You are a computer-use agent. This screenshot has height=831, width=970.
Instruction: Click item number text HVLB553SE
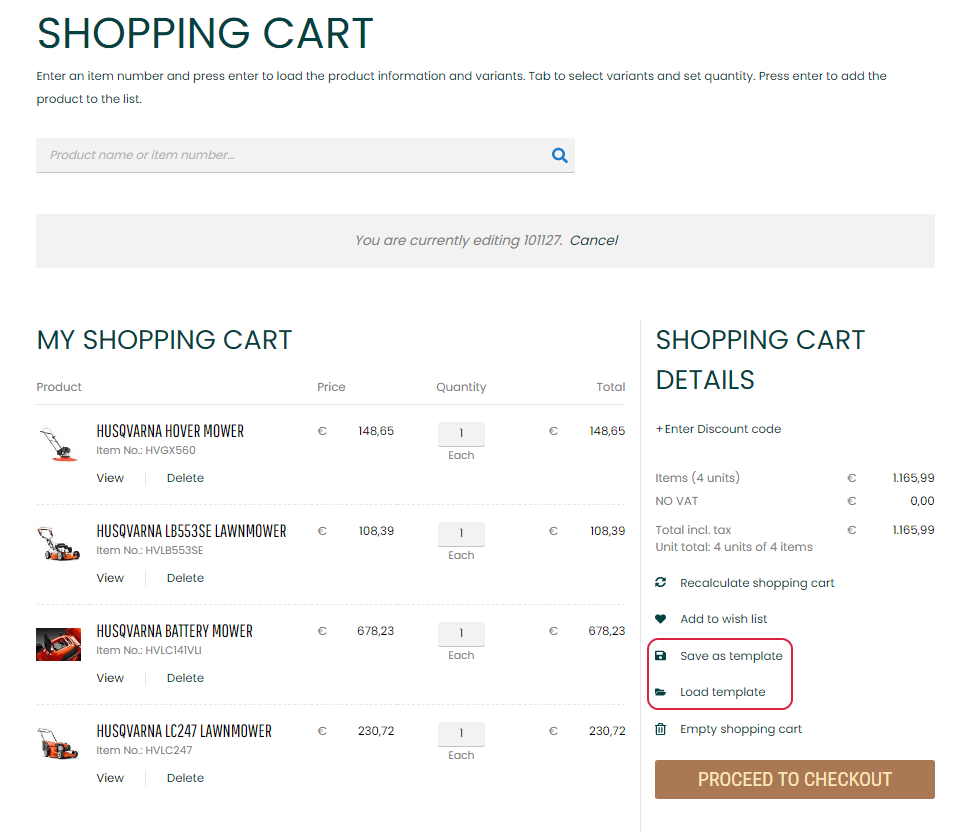pos(174,551)
